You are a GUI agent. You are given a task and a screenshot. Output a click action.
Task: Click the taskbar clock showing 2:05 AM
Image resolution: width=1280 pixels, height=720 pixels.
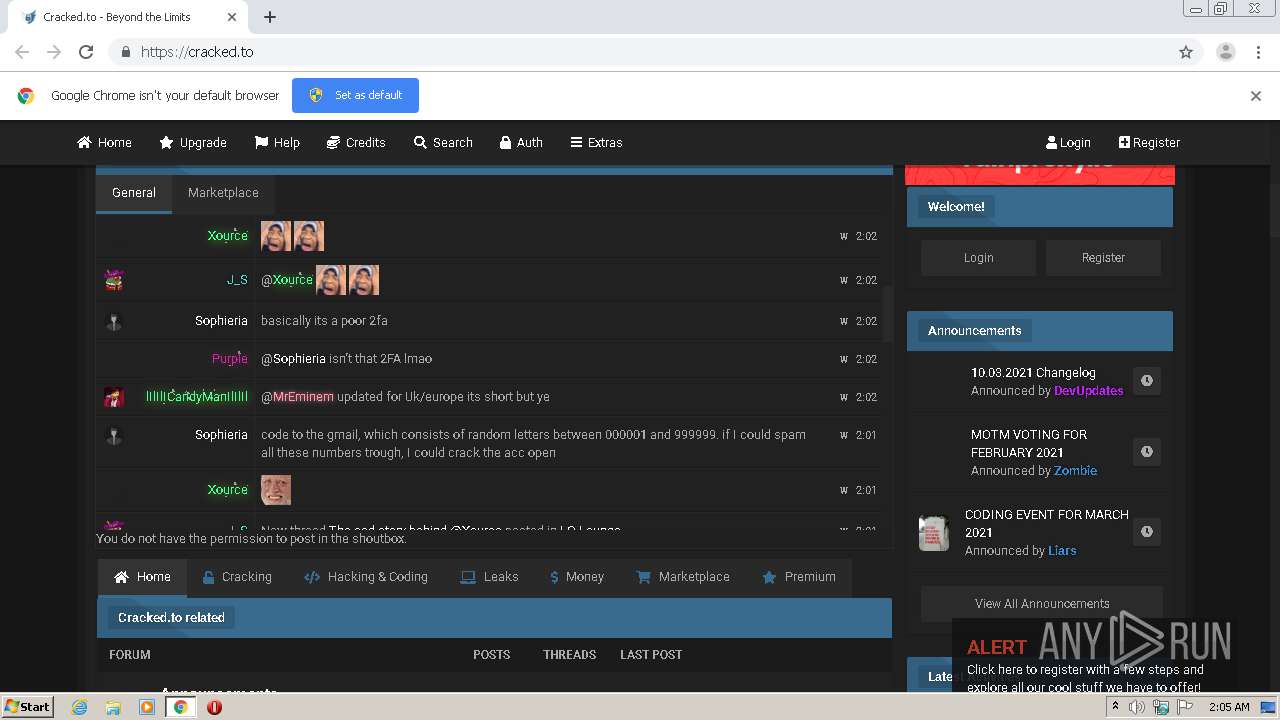tap(1229, 707)
